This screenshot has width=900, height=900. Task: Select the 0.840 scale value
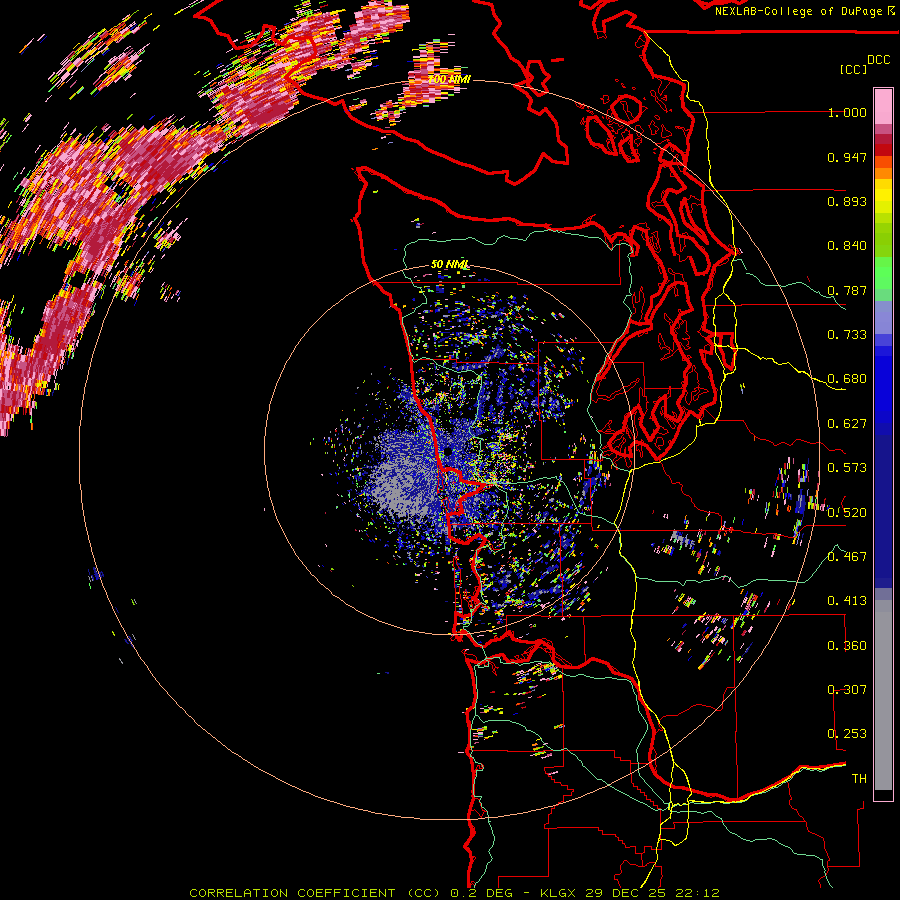pos(847,246)
